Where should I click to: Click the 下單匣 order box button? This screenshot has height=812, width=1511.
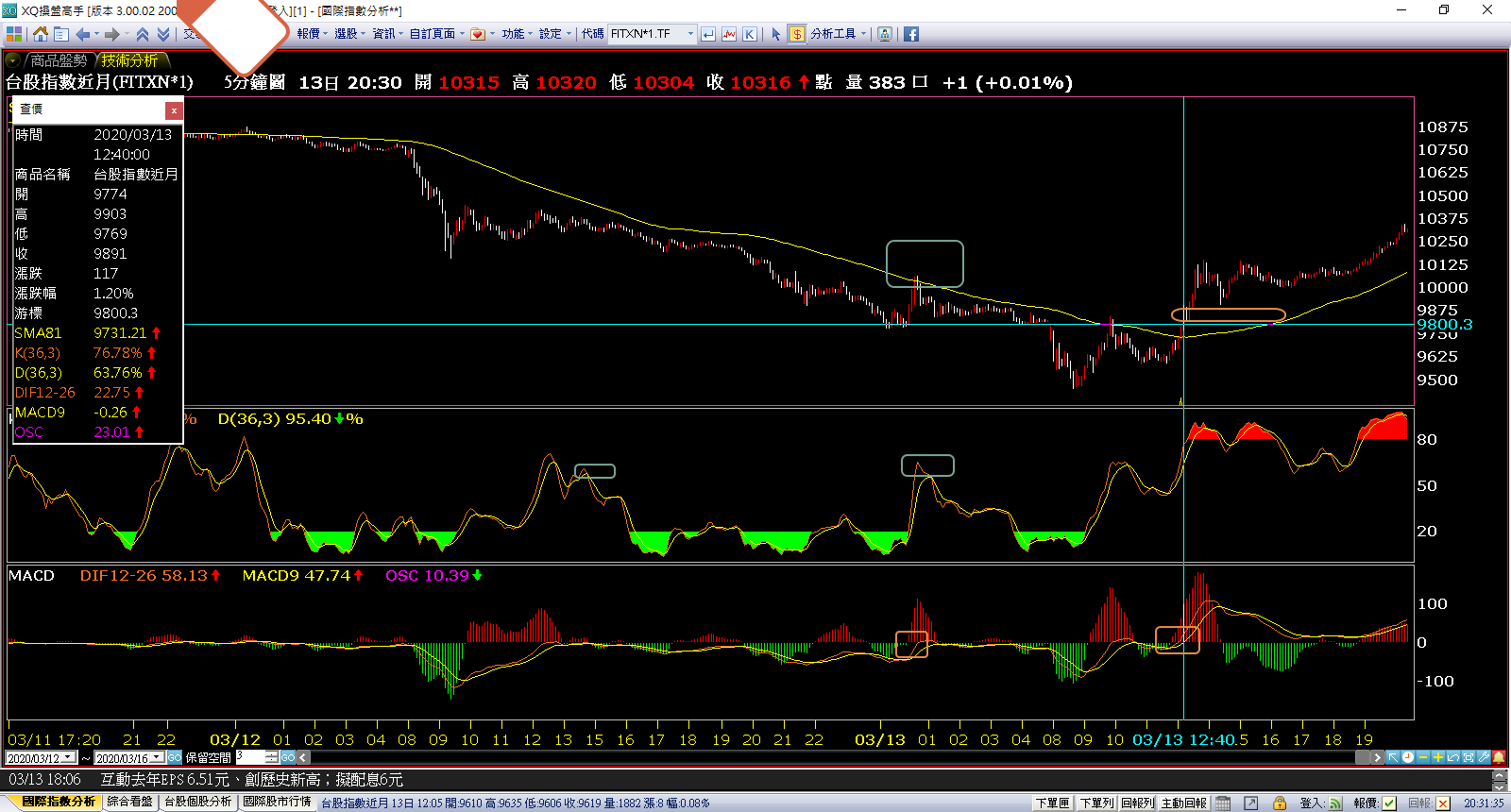1052,803
